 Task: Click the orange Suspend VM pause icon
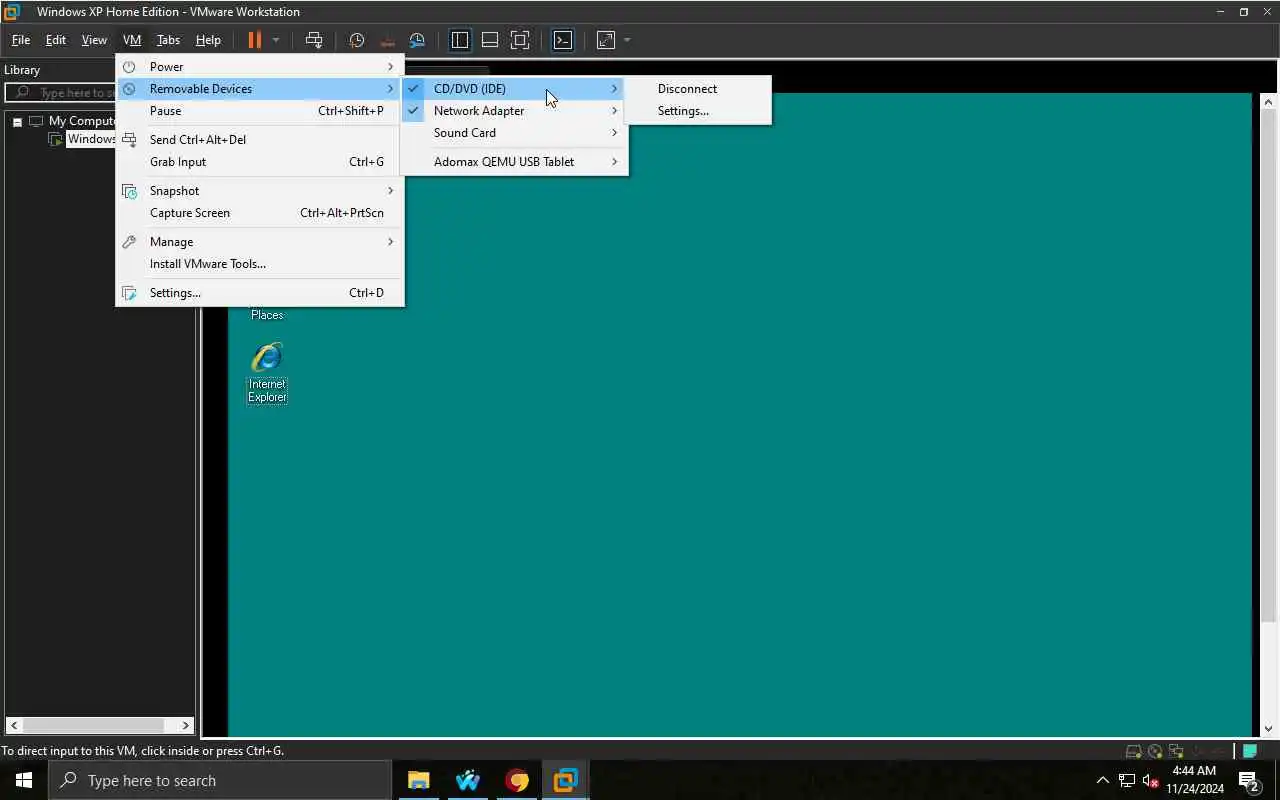pos(254,40)
